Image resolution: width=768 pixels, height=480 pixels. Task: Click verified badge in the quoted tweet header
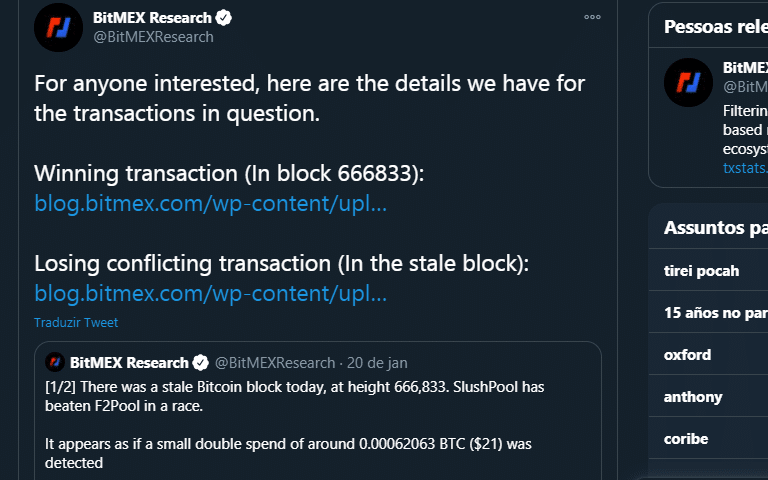coord(200,363)
